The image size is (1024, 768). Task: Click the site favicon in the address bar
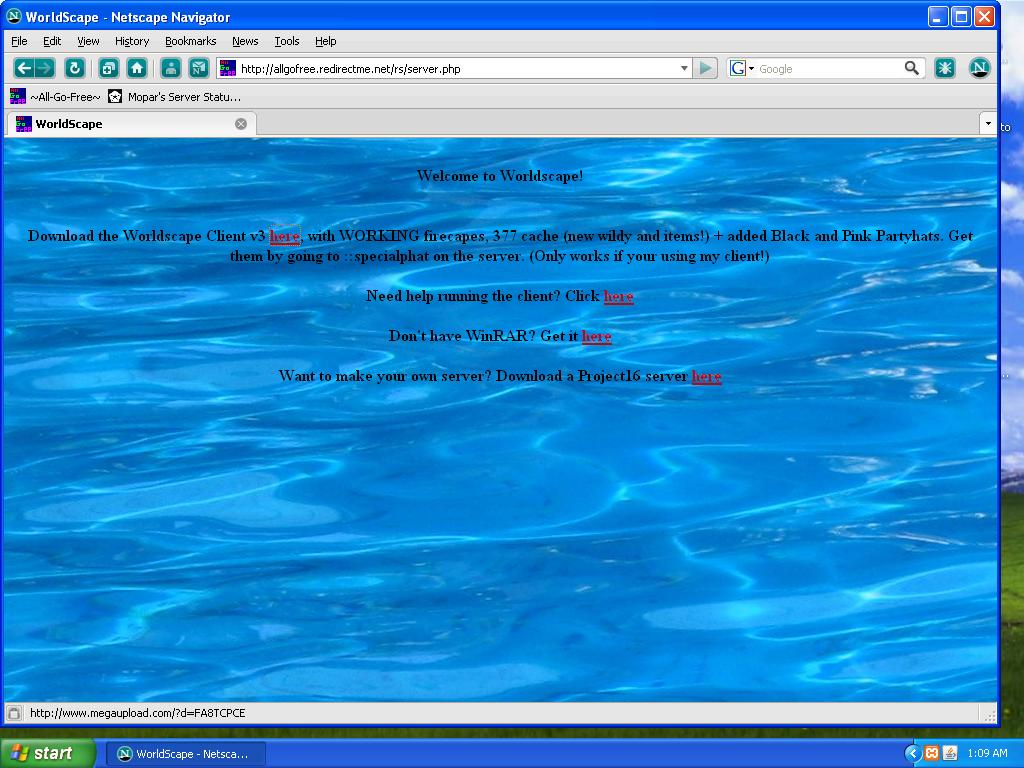(227, 68)
